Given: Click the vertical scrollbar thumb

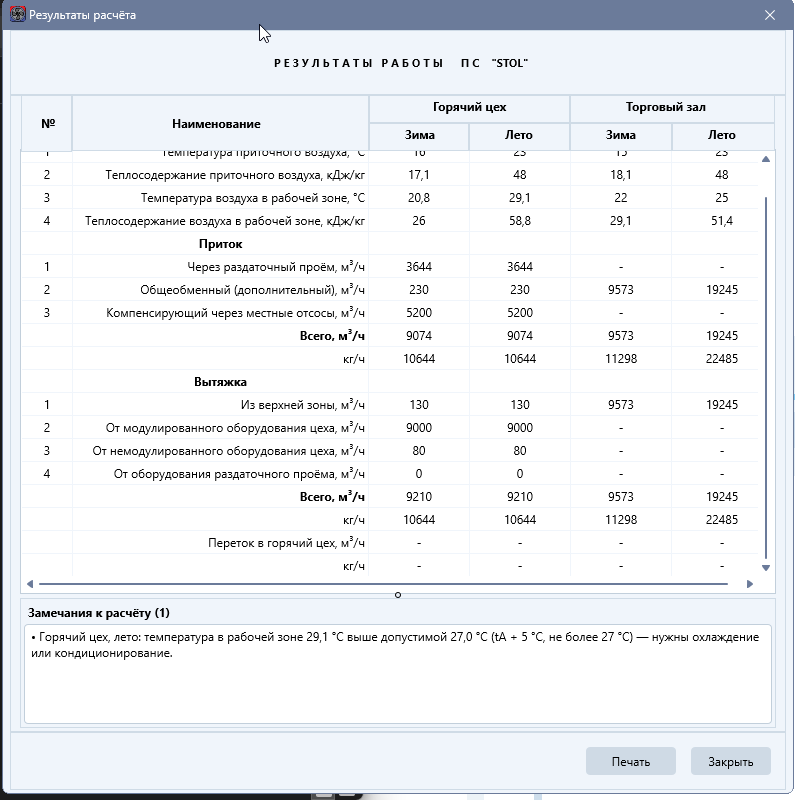Looking at the screenshot, I should pyautogui.click(x=766, y=378).
